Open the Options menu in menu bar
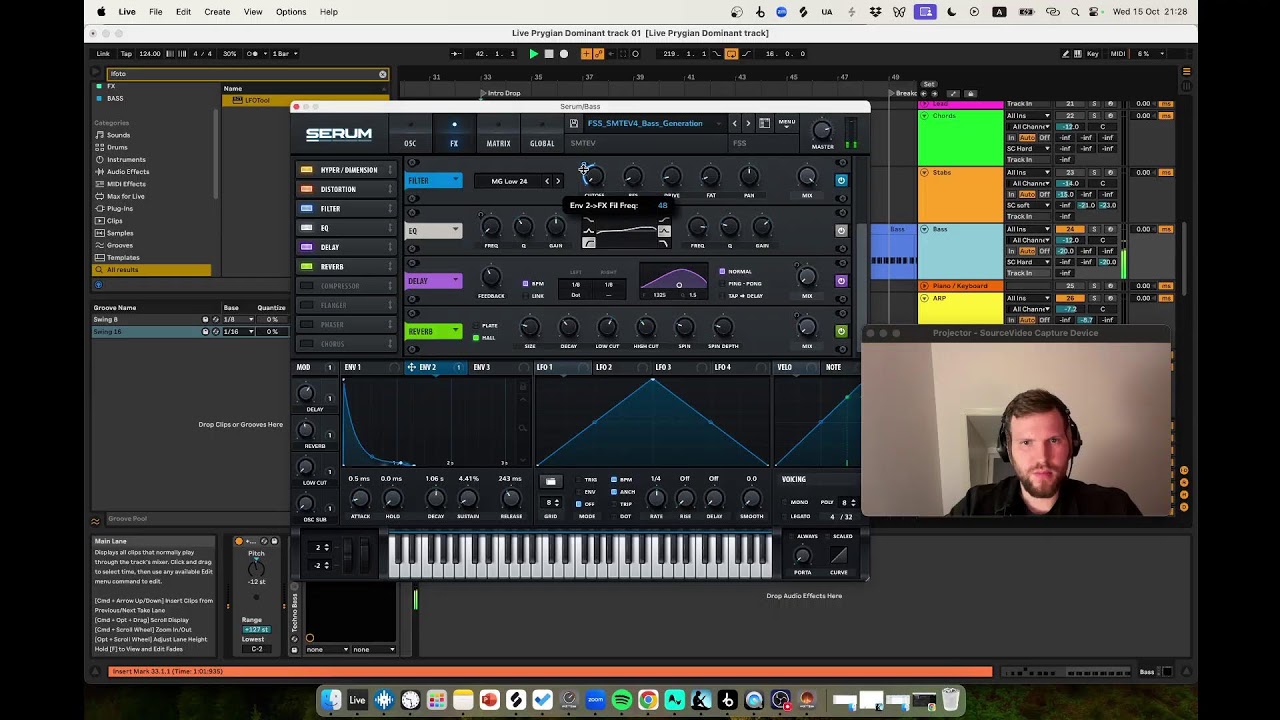This screenshot has width=1280, height=720. [x=291, y=12]
